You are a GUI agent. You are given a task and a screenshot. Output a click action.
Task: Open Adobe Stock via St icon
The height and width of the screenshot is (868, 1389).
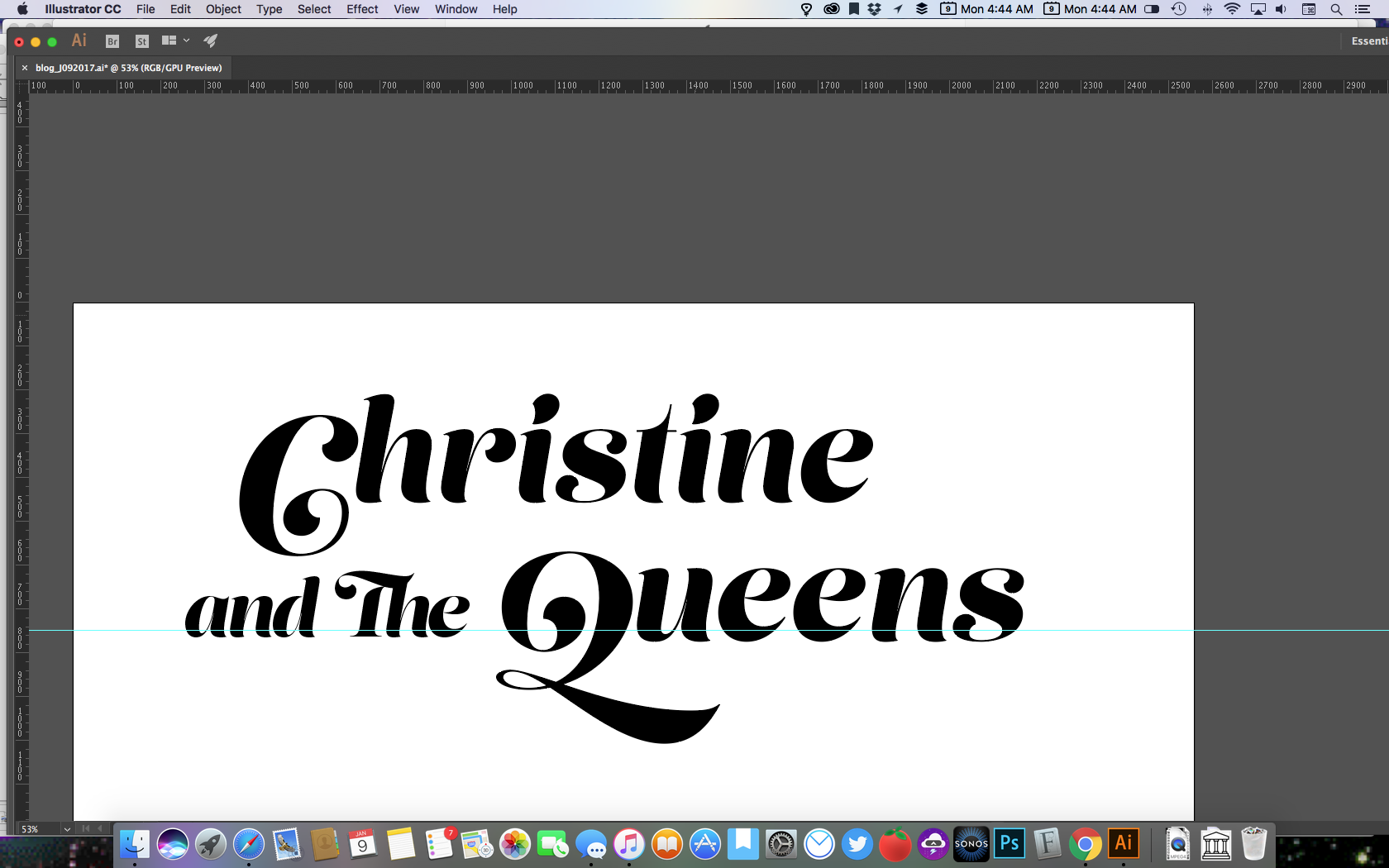tap(142, 41)
